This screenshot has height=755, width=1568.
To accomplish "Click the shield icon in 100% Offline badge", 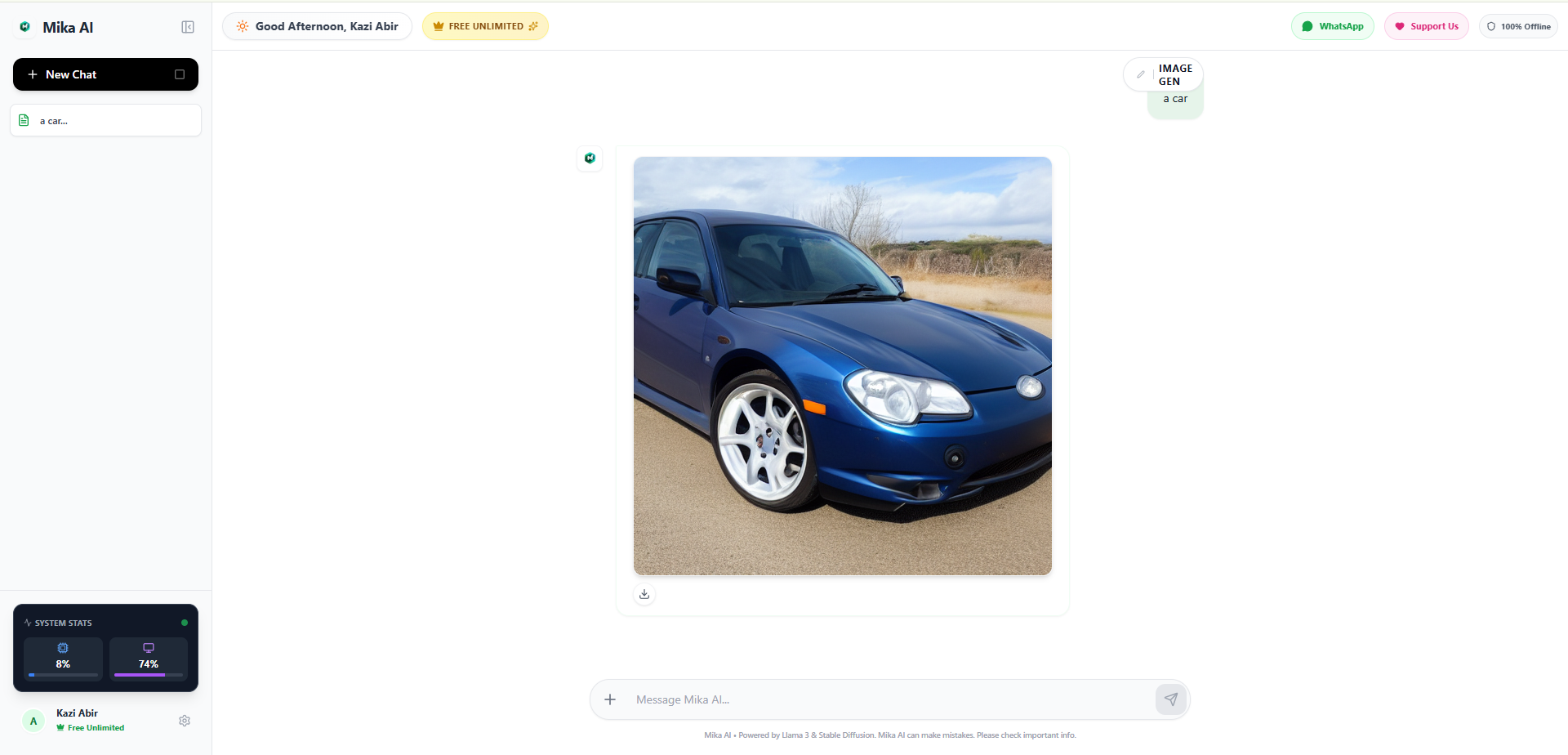I will coord(1491,26).
